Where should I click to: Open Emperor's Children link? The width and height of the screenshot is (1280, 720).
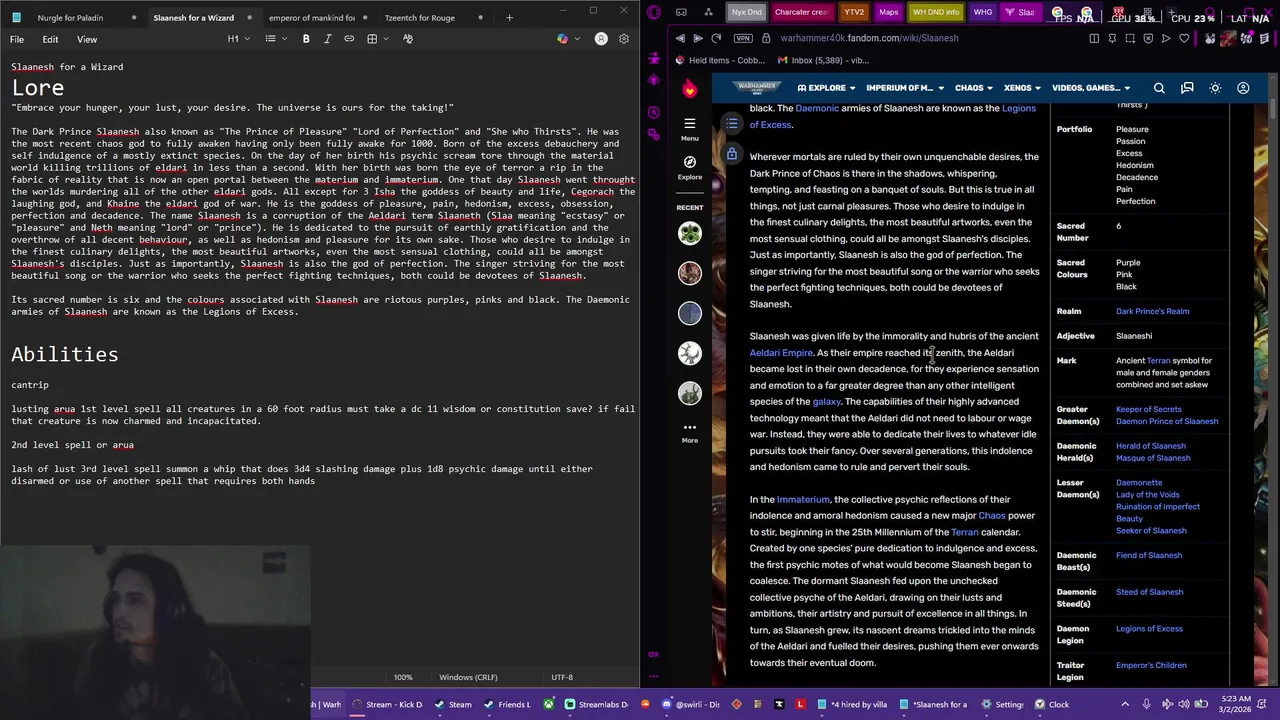[x=1151, y=665]
